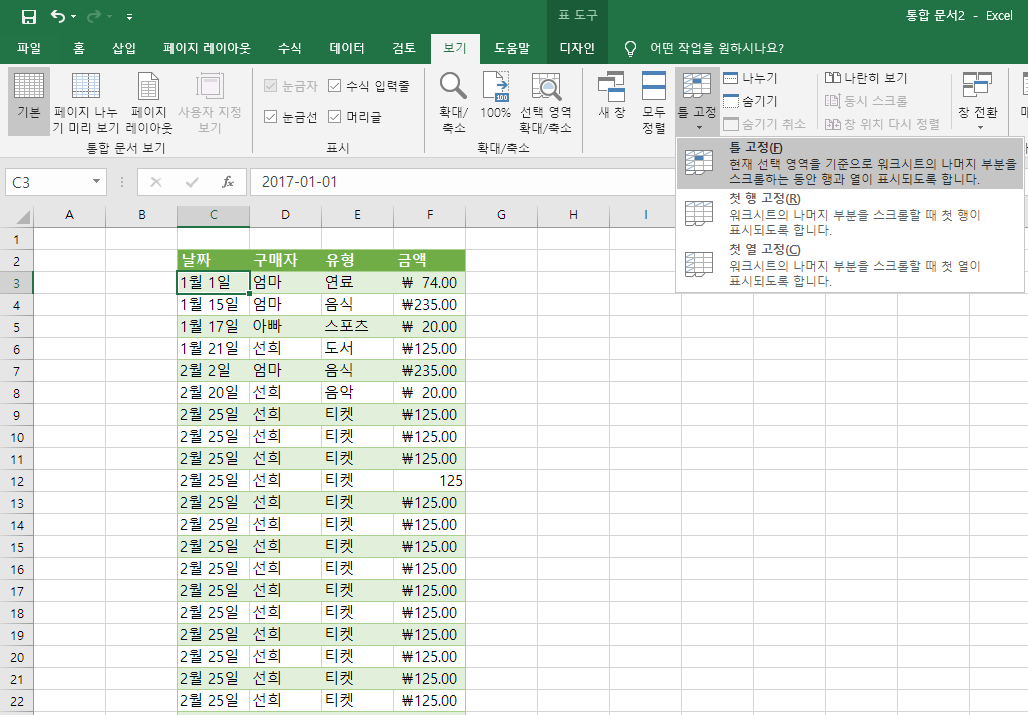Undo the last action
This screenshot has height=715, width=1028.
(x=58, y=16)
